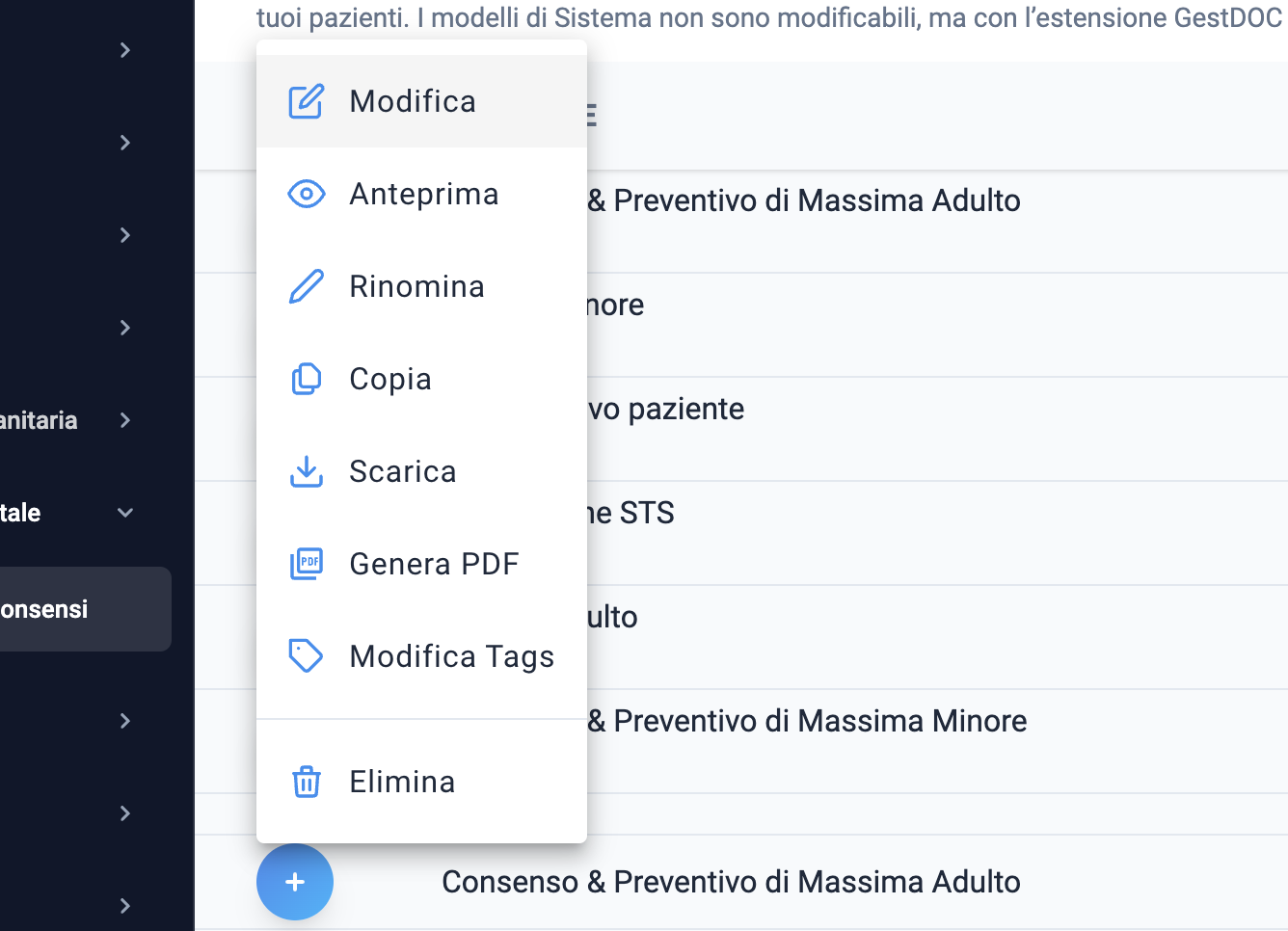Screen dimensions: 1288x931
Task: Click the Modifica Tags label icon
Action: coord(306,656)
